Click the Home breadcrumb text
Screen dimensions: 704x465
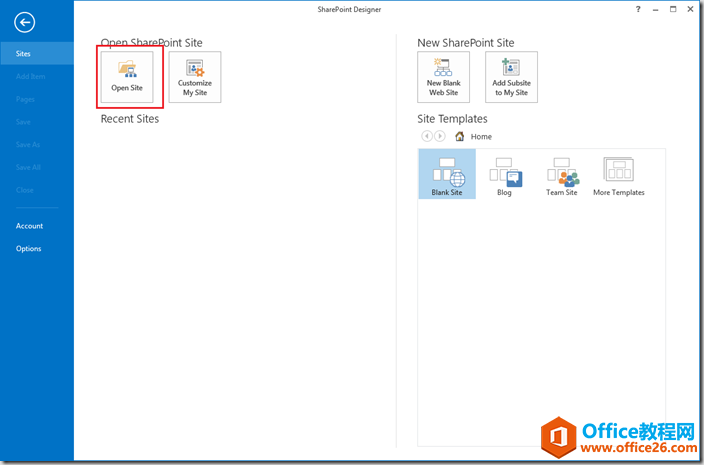[x=481, y=136]
